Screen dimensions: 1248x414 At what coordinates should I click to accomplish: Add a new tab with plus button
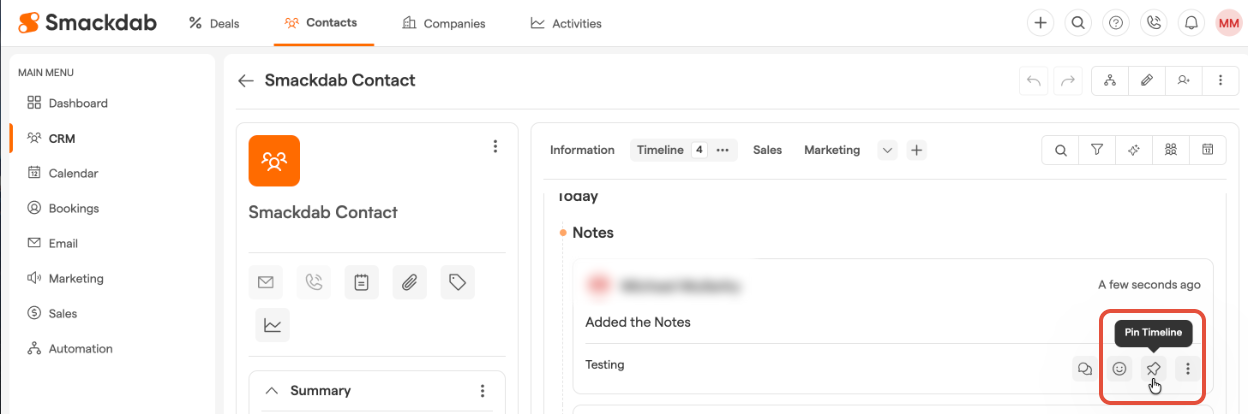[916, 150]
